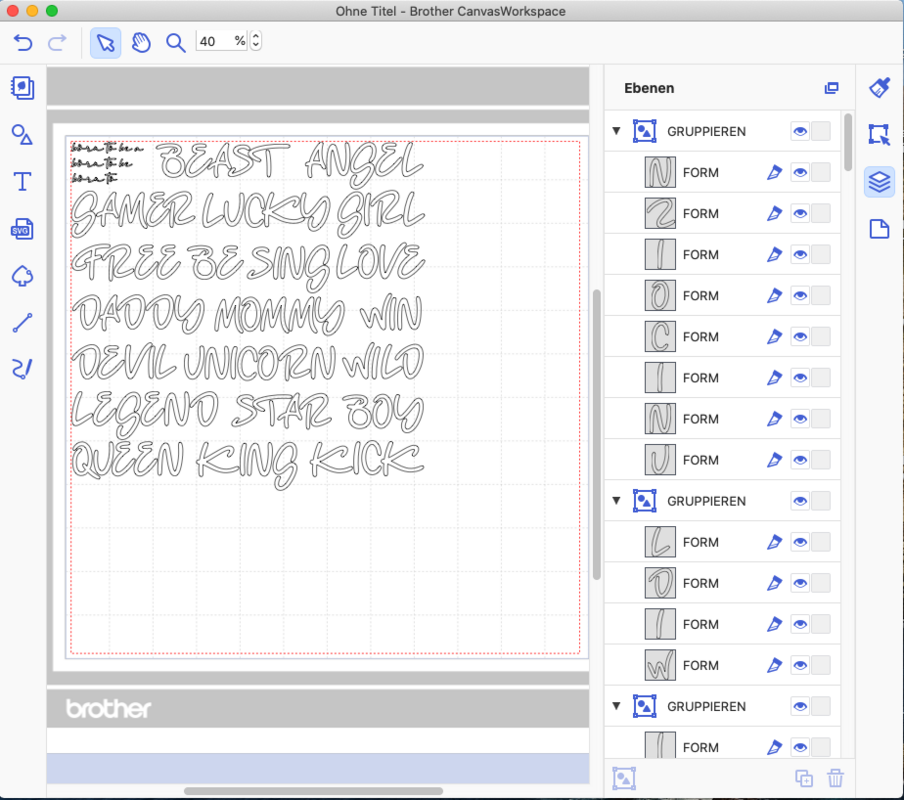Viewport: 904px width, 800px height.
Task: Open the Layers panel icon
Action: (879, 182)
